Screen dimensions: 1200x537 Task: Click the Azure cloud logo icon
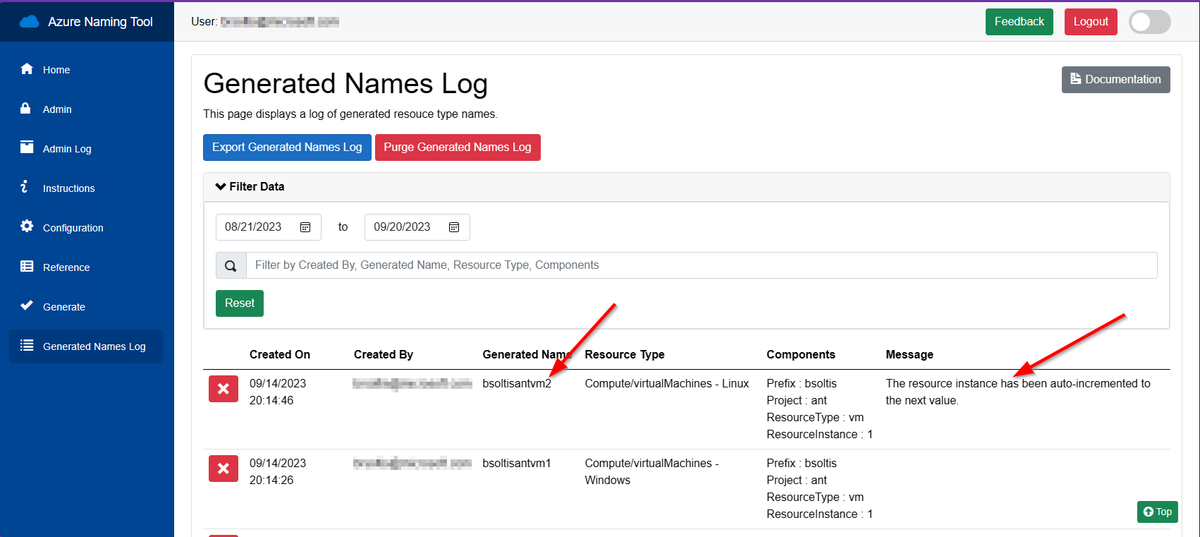(x=29, y=21)
